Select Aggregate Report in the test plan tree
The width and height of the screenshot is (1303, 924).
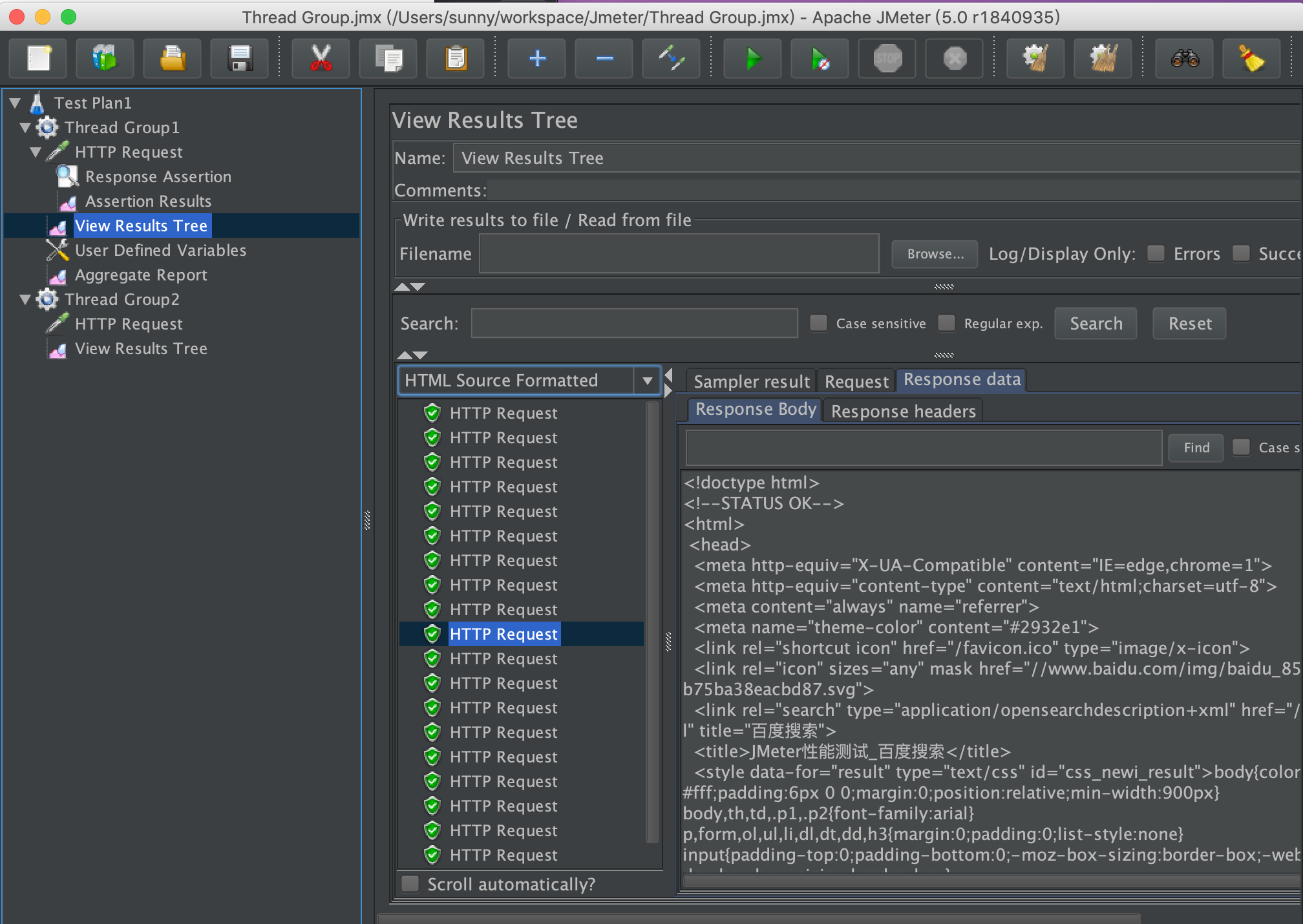coord(140,275)
